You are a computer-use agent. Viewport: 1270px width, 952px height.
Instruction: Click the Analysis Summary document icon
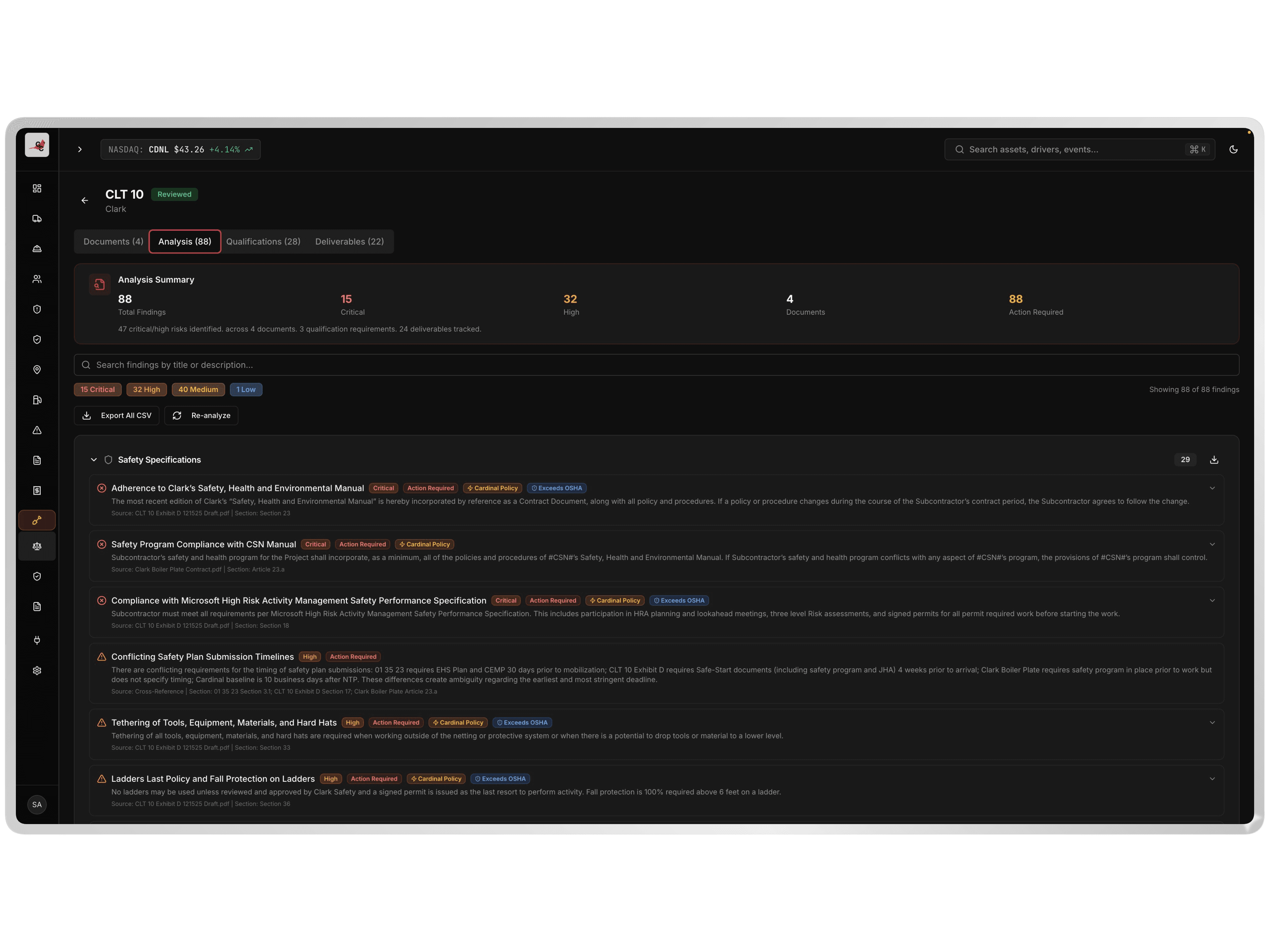click(x=100, y=284)
